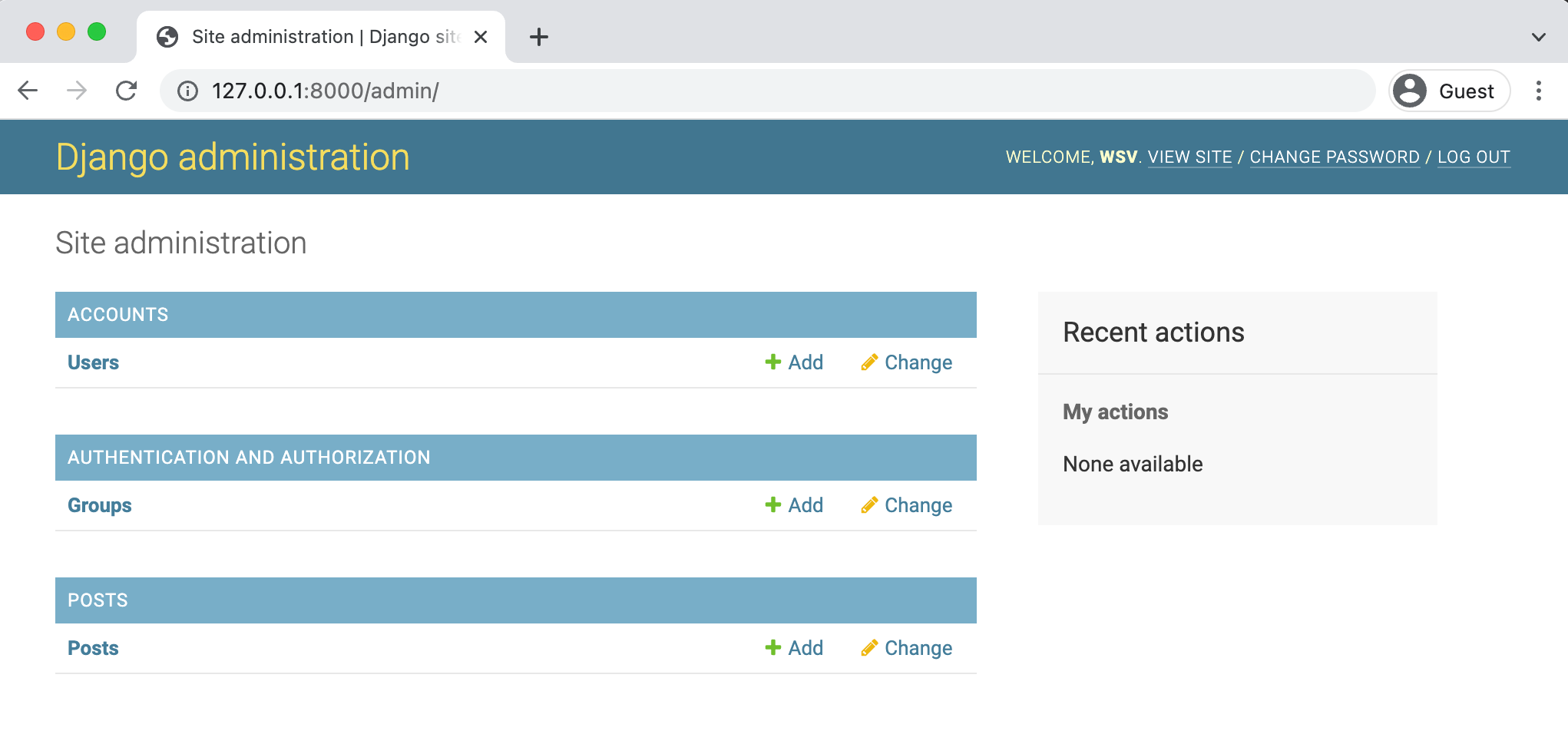Click the macOS green maximize button

tap(97, 31)
